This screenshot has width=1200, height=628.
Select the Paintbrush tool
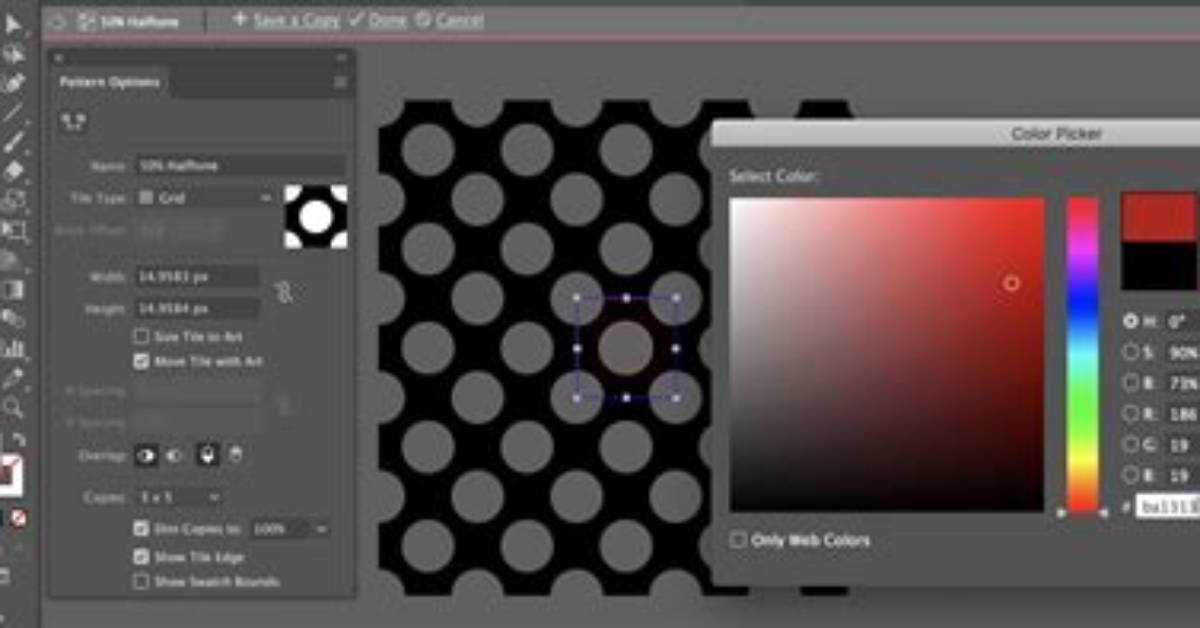click(13, 141)
